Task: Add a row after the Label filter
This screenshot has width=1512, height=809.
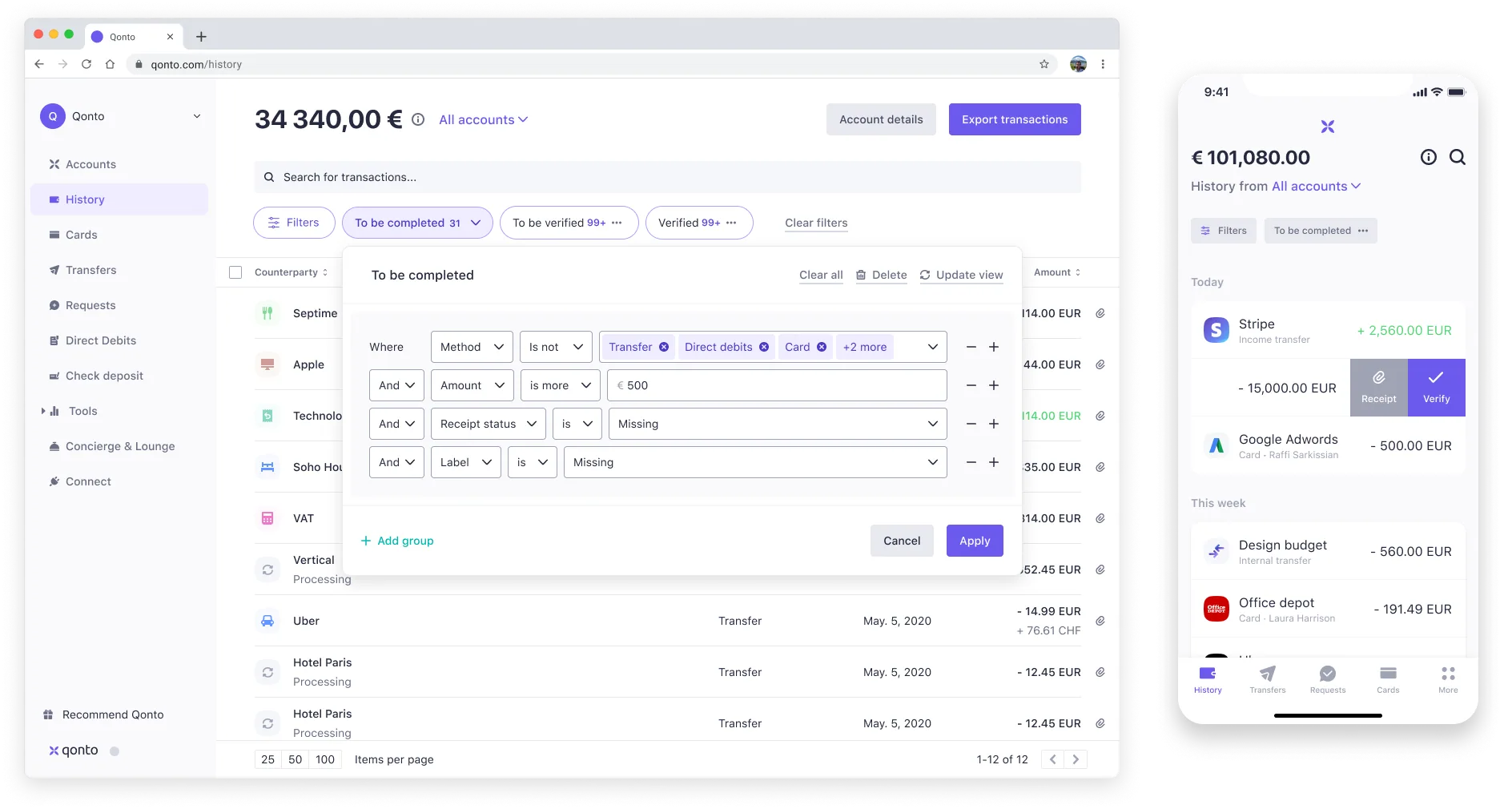Action: (x=994, y=462)
